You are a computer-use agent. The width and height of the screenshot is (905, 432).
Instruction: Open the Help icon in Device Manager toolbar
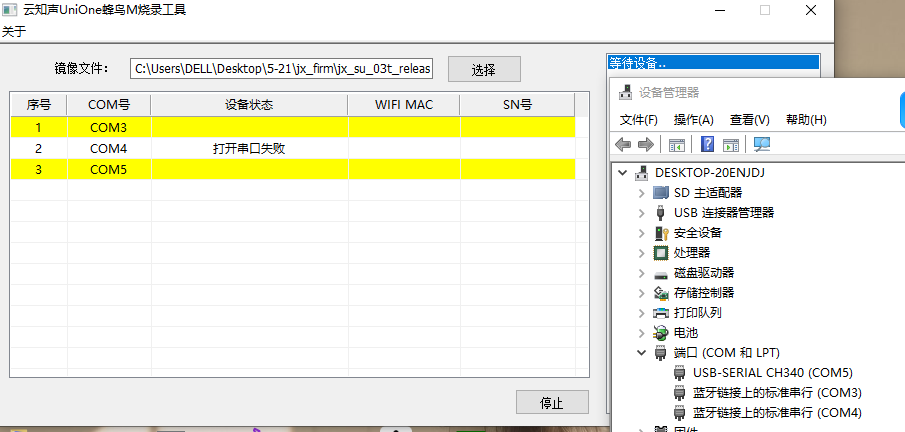[x=707, y=144]
